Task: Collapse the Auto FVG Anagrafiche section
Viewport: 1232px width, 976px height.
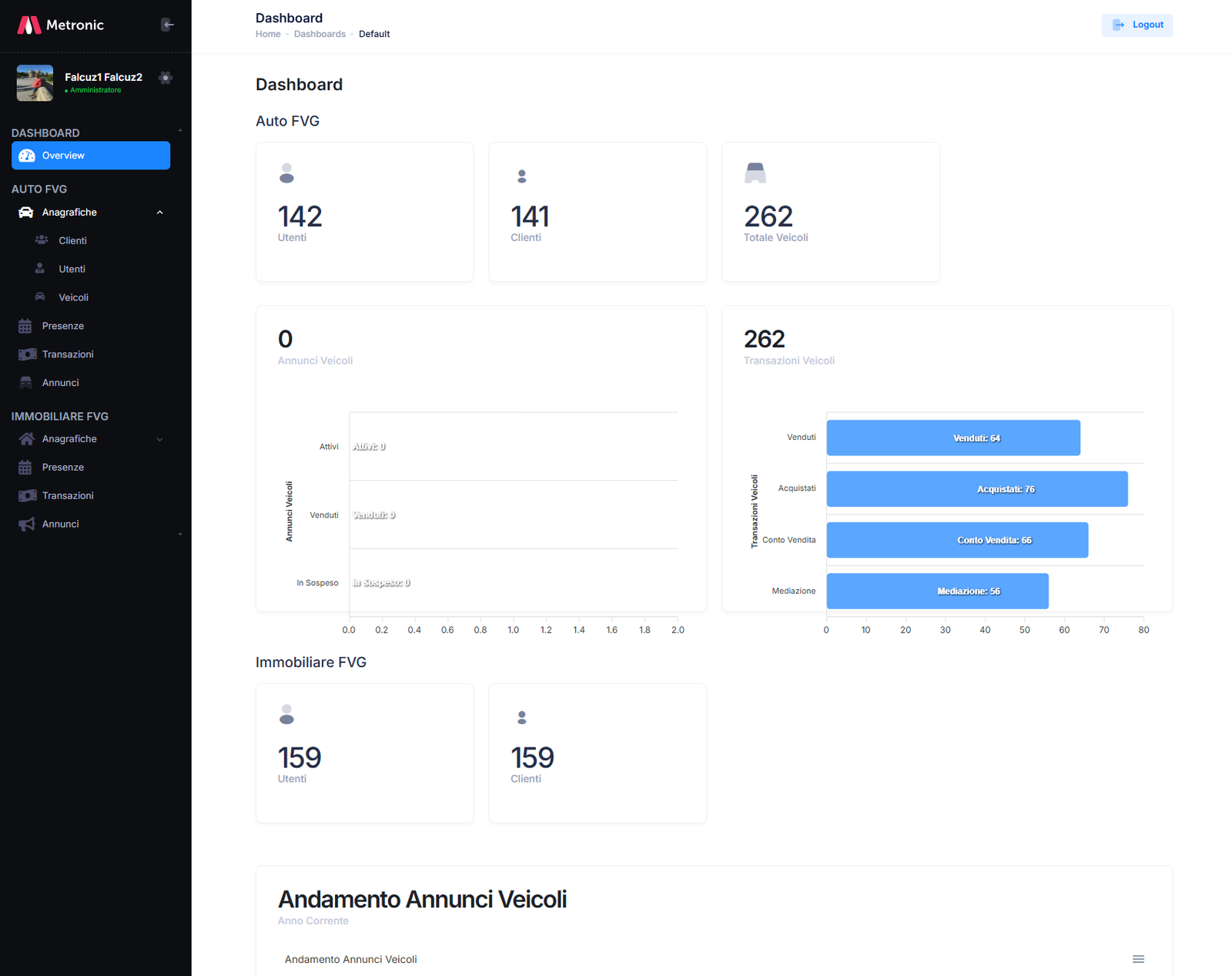Action: 159,213
